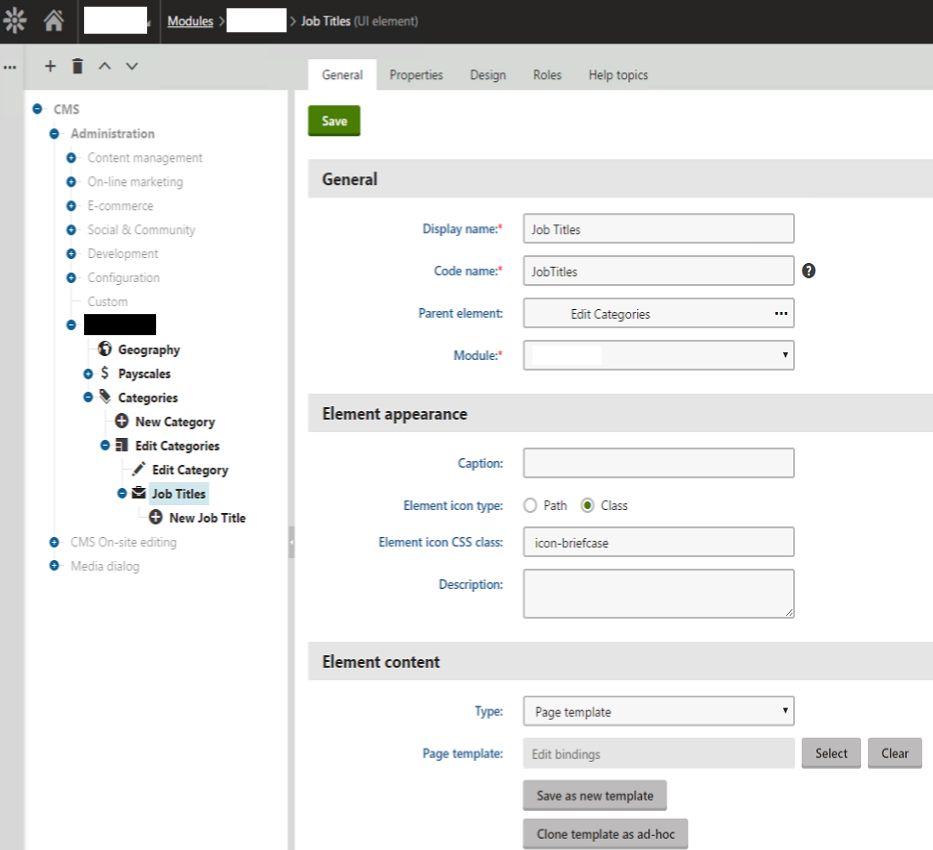Click the Description text area
The width and height of the screenshot is (933, 850).
[x=659, y=594]
